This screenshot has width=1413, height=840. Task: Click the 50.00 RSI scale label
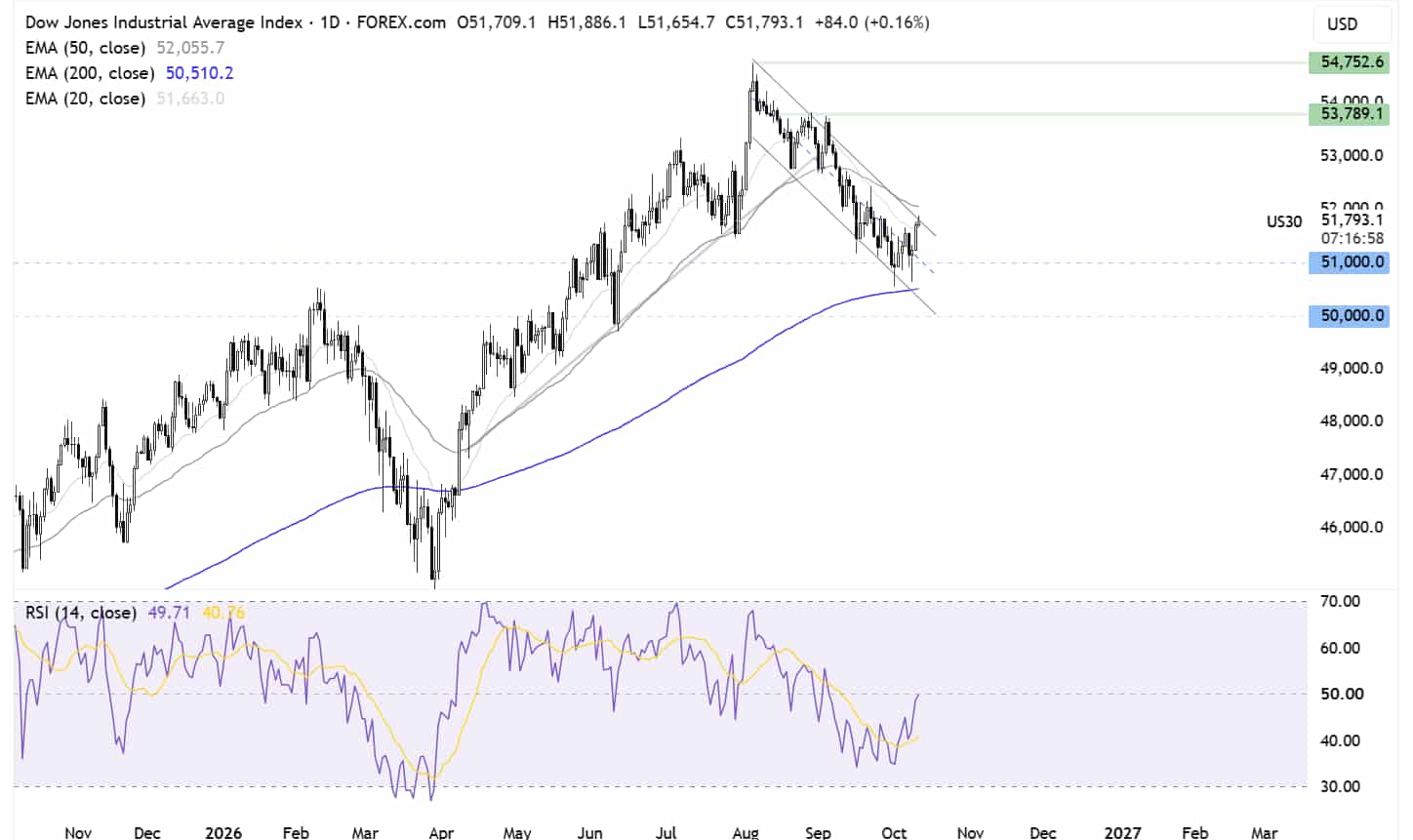coord(1341,694)
